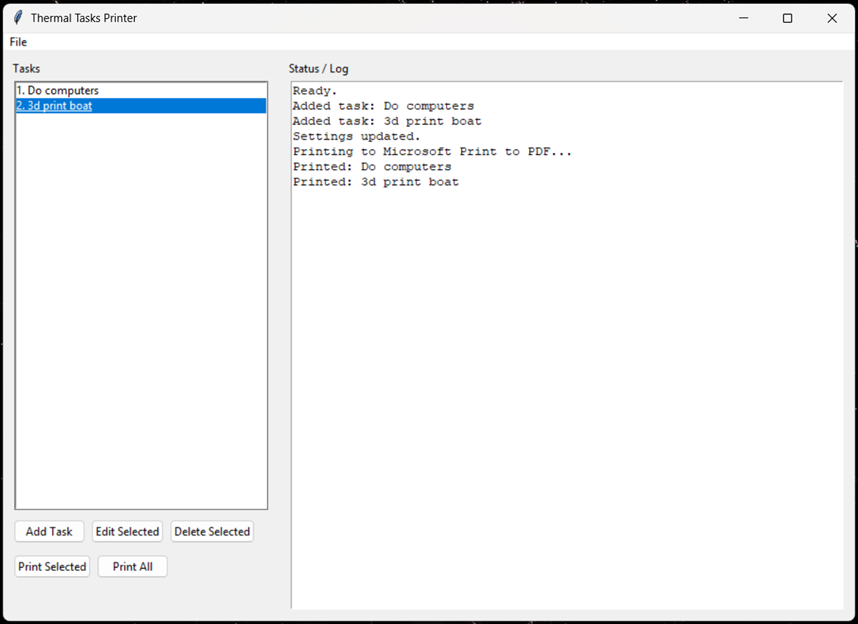Click the 'Settings updated.' log entry

click(357, 136)
